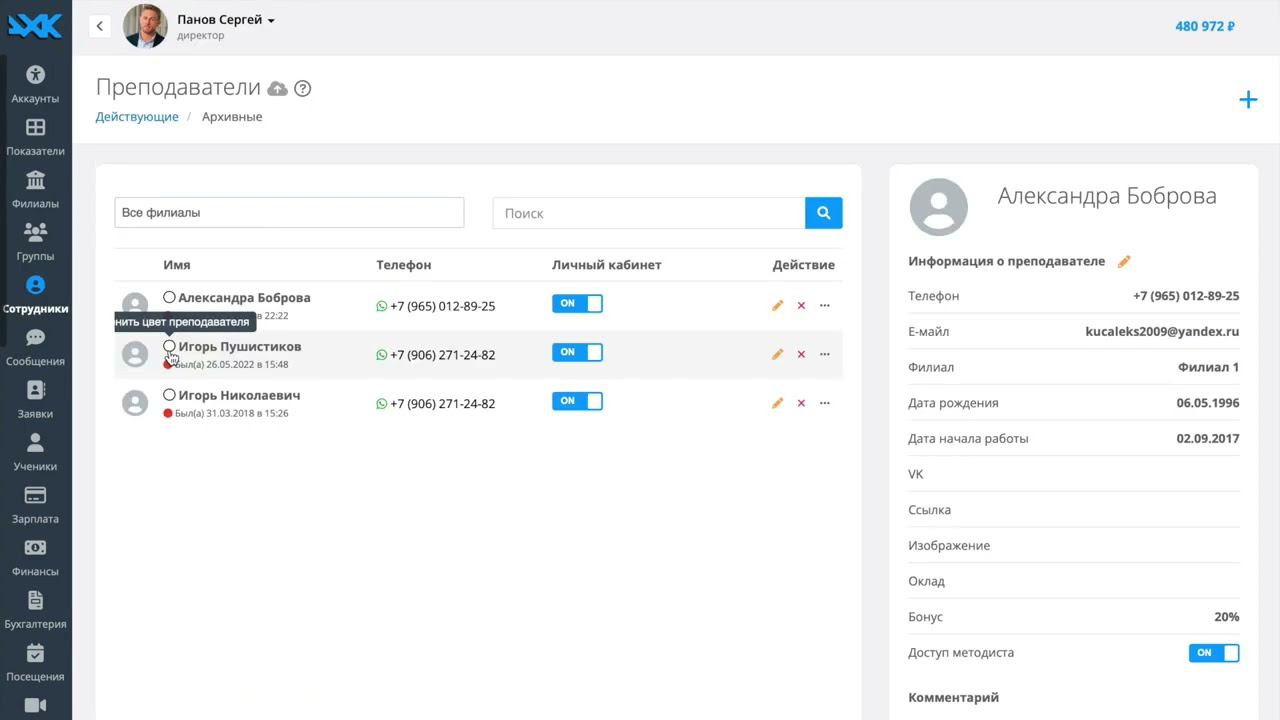Change color circle for Александра Боброва
1280x720 pixels.
tap(169, 297)
